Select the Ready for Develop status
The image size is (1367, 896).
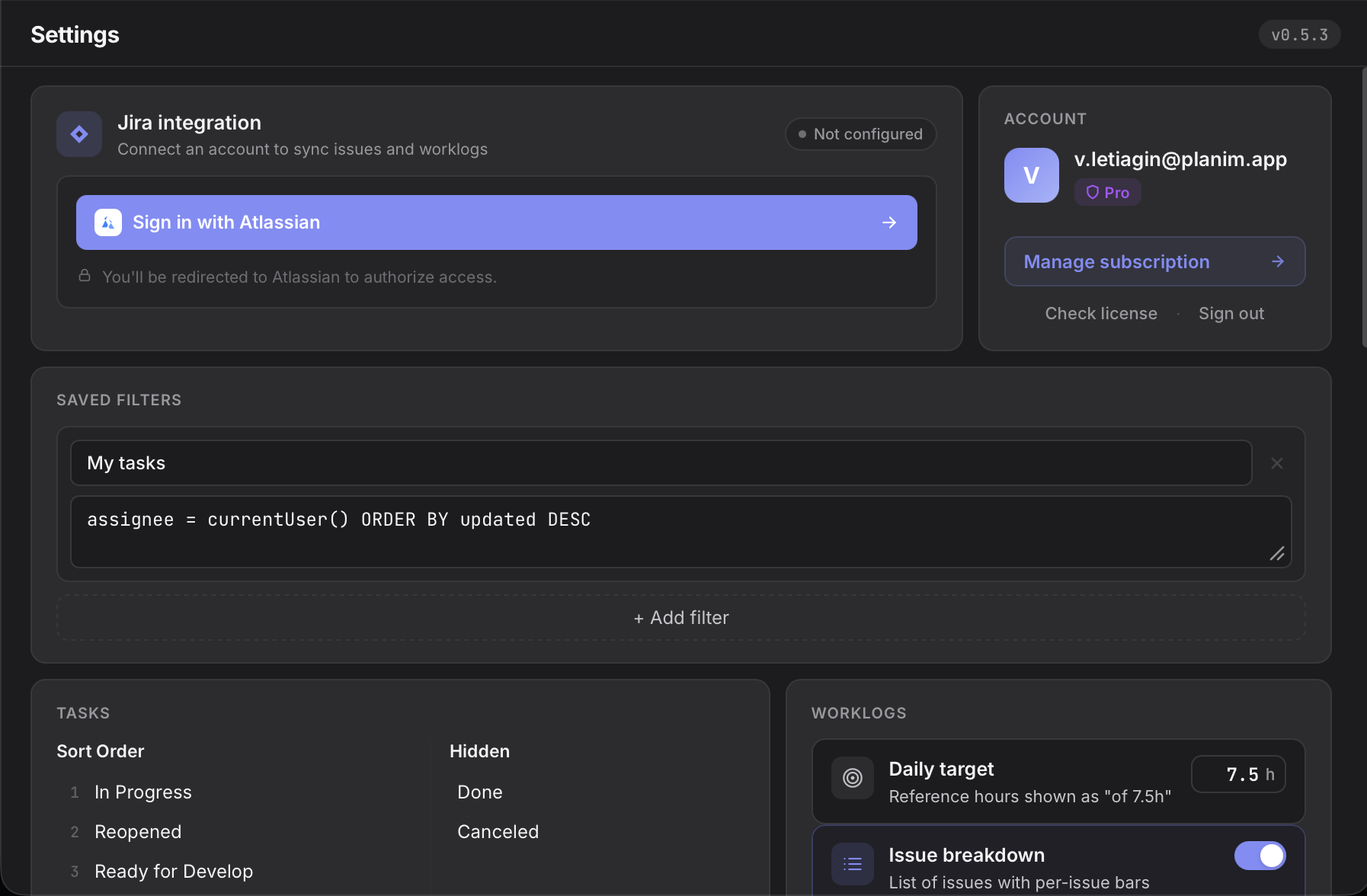click(x=174, y=872)
